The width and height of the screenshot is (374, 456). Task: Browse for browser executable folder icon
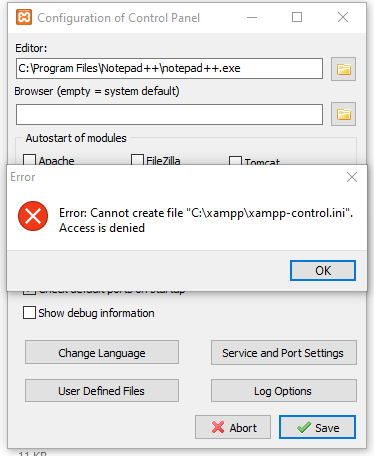click(343, 114)
